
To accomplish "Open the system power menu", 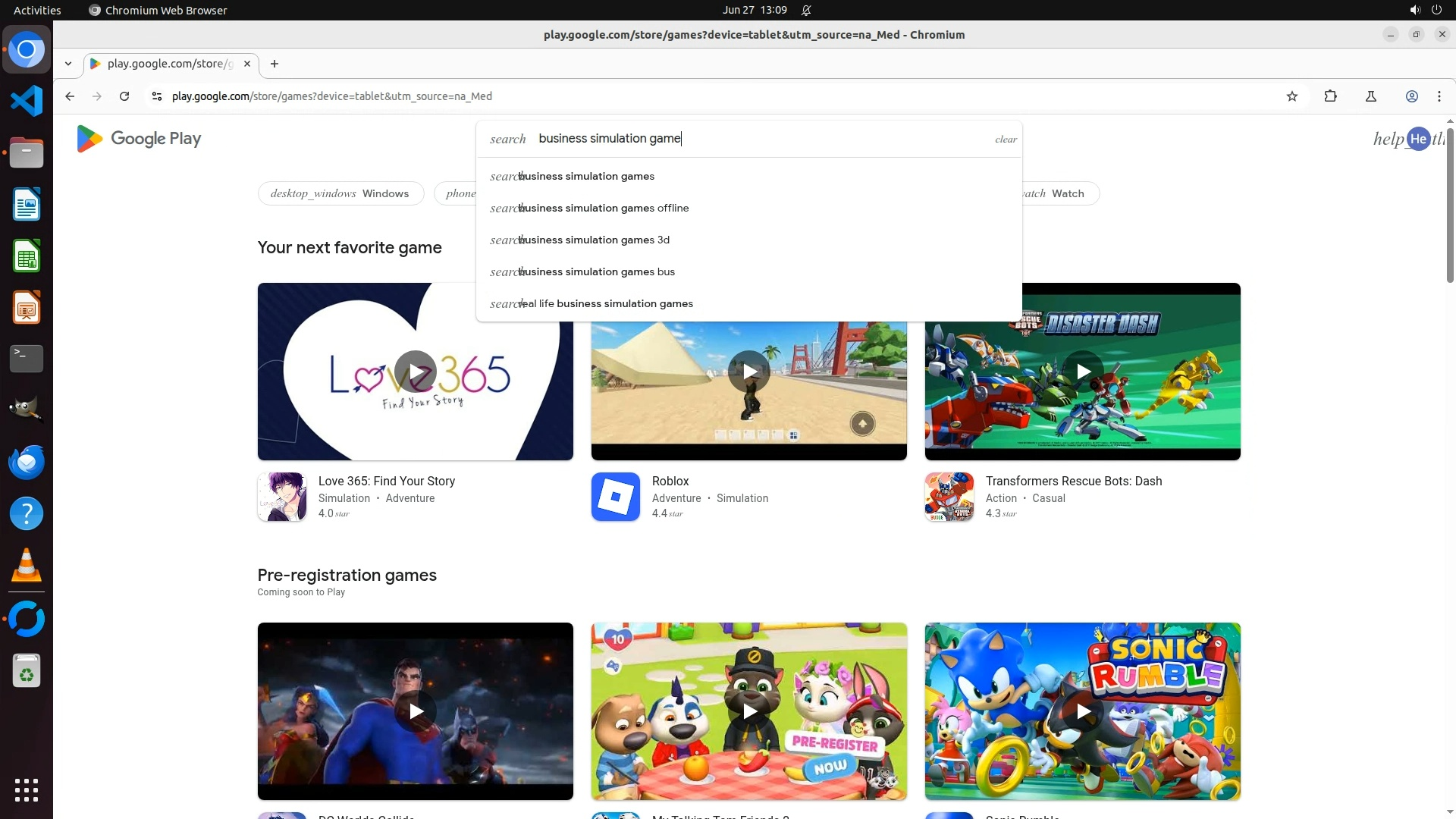I will point(1436,10).
